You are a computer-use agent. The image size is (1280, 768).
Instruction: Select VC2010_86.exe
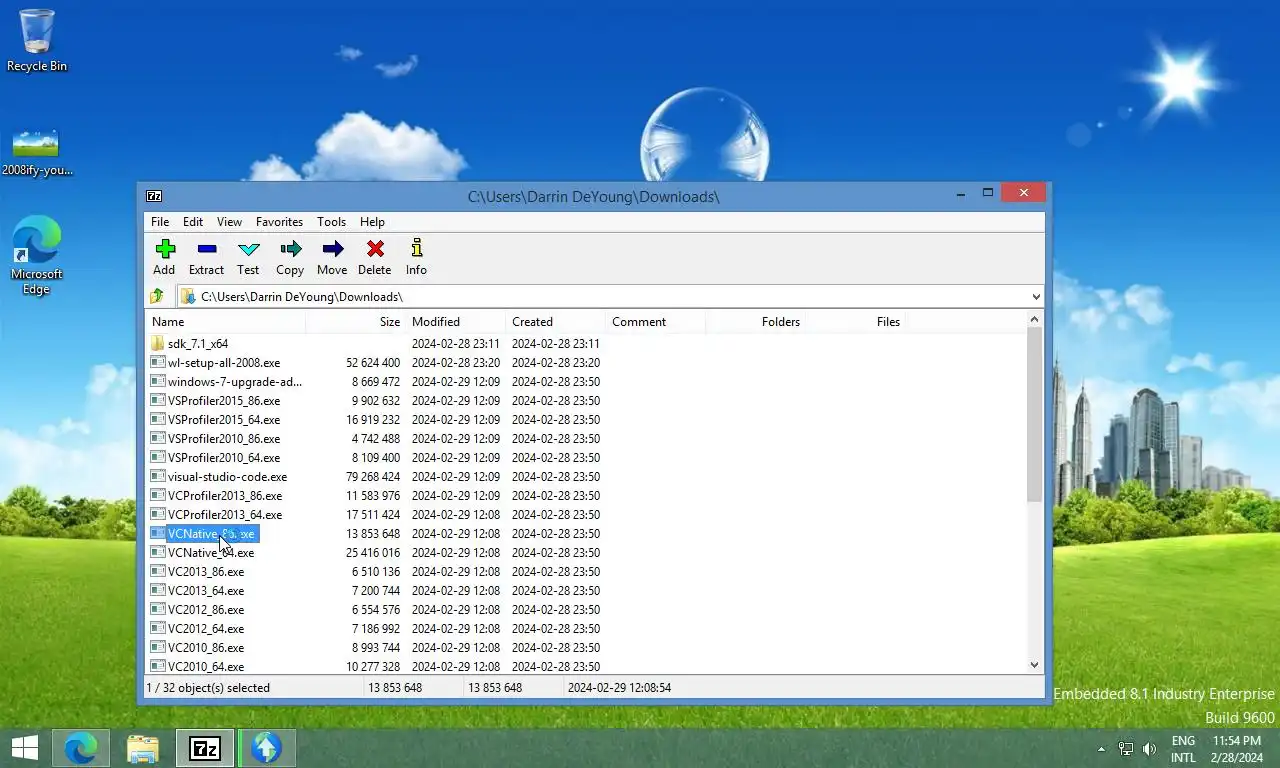(206, 647)
